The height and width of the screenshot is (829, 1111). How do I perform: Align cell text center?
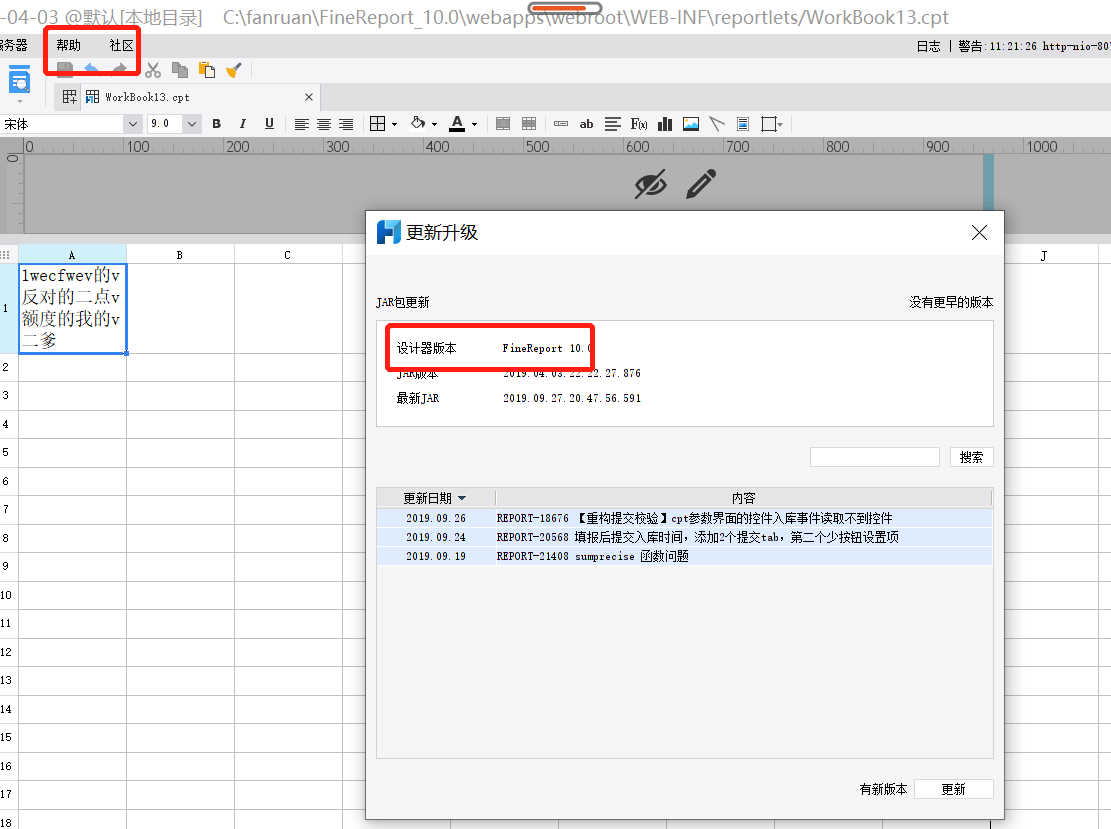click(324, 125)
